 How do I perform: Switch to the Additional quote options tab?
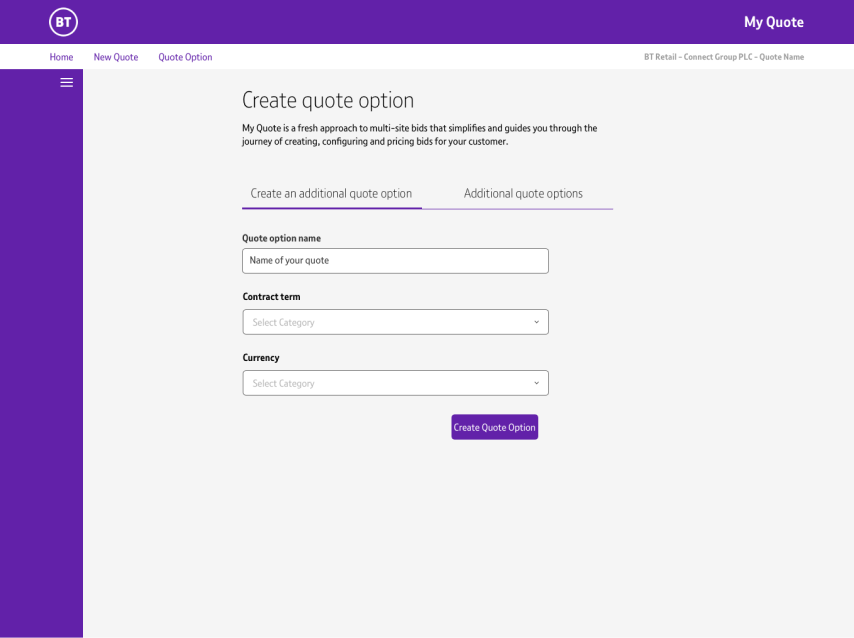pyautogui.click(x=523, y=194)
